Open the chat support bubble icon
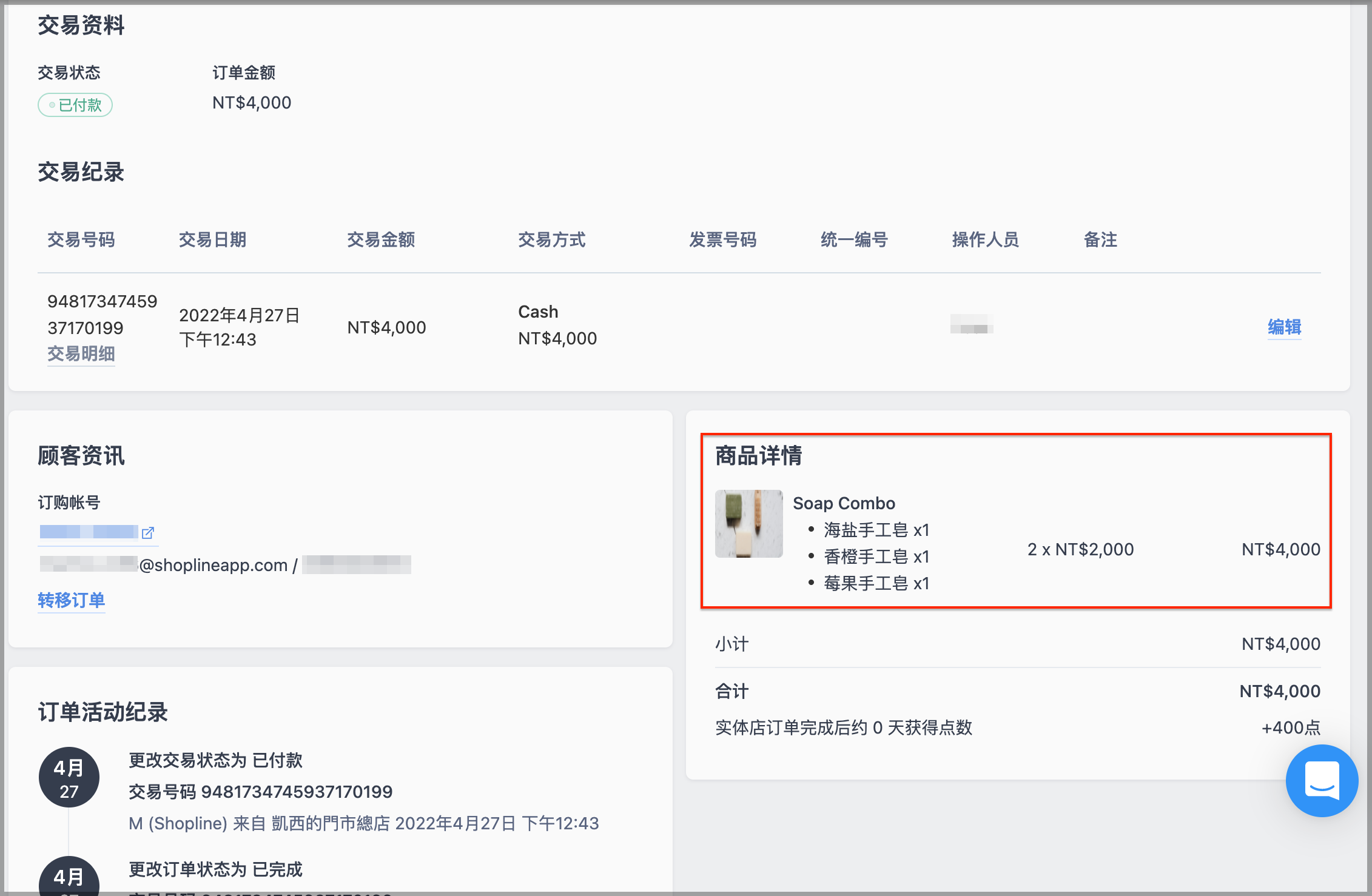This screenshot has height=896, width=1372. (x=1322, y=780)
